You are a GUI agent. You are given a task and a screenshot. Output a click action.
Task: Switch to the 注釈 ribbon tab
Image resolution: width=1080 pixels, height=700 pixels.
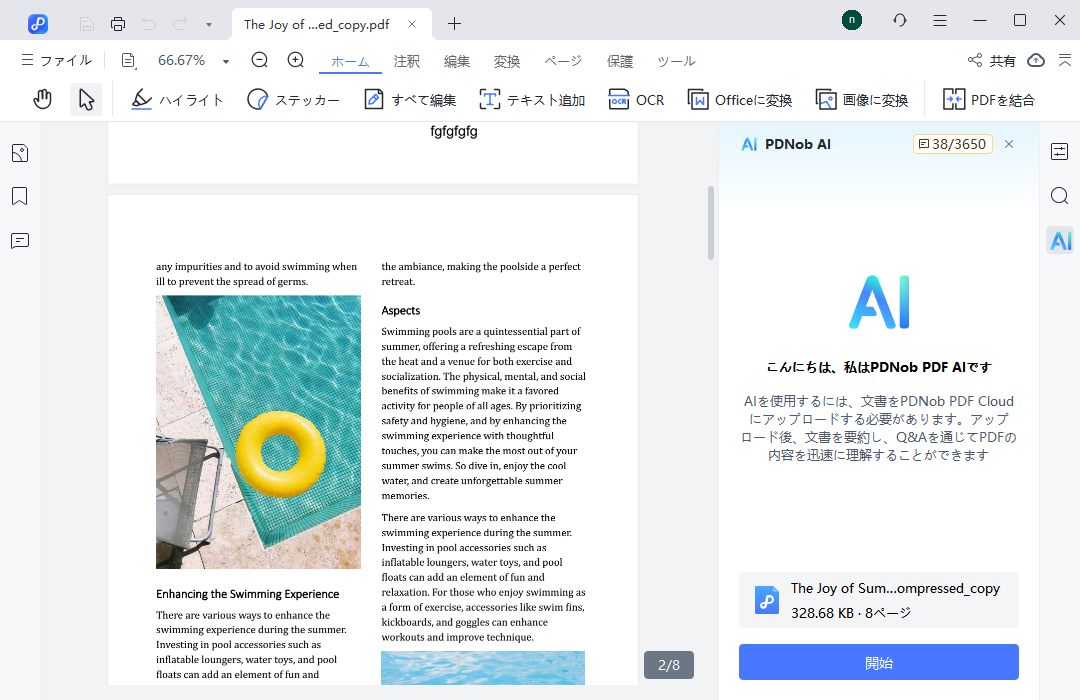[x=406, y=61]
